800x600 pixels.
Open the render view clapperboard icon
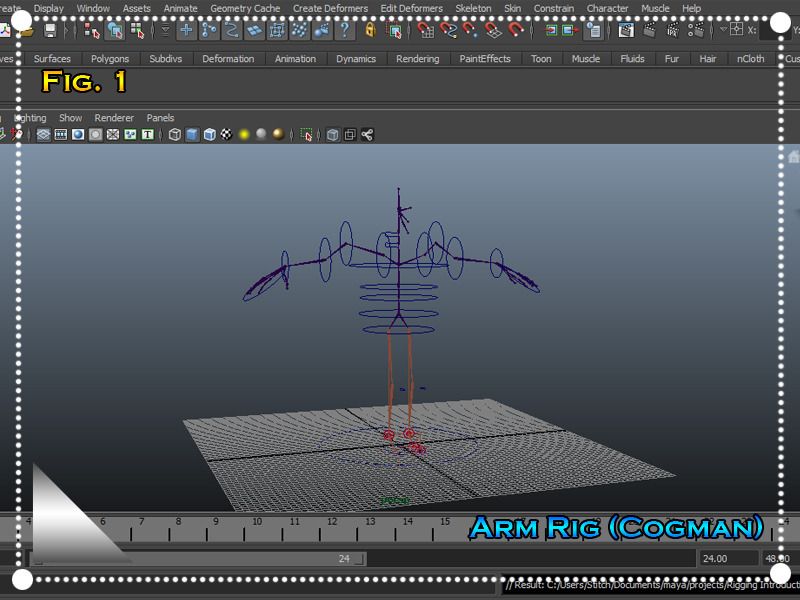[x=626, y=31]
